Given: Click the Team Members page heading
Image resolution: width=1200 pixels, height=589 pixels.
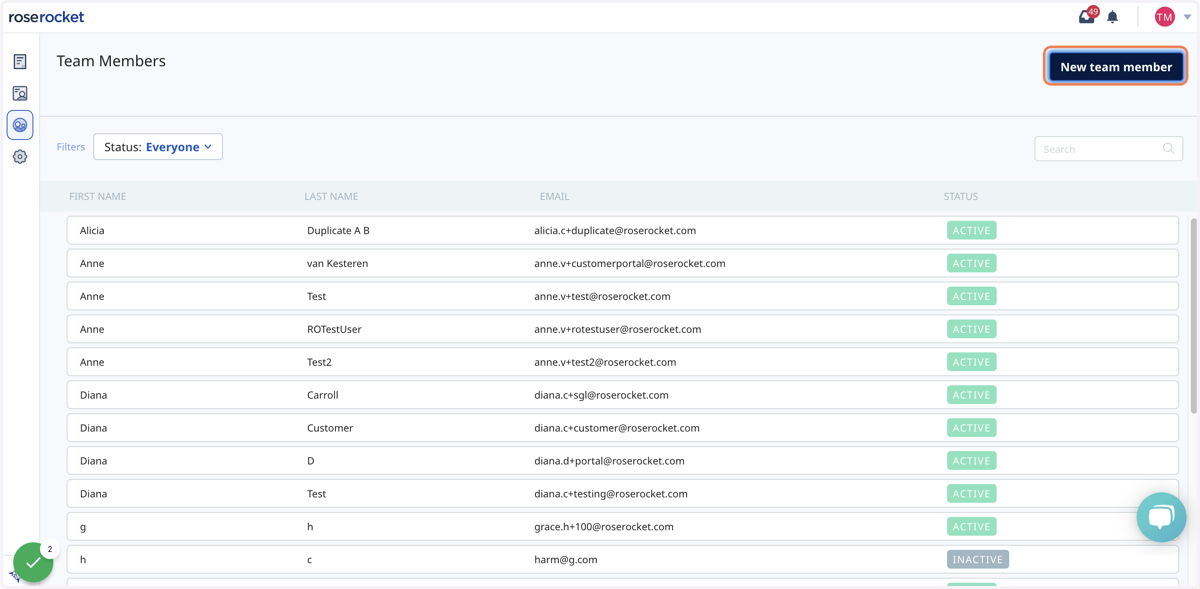Looking at the screenshot, I should click(x=111, y=61).
